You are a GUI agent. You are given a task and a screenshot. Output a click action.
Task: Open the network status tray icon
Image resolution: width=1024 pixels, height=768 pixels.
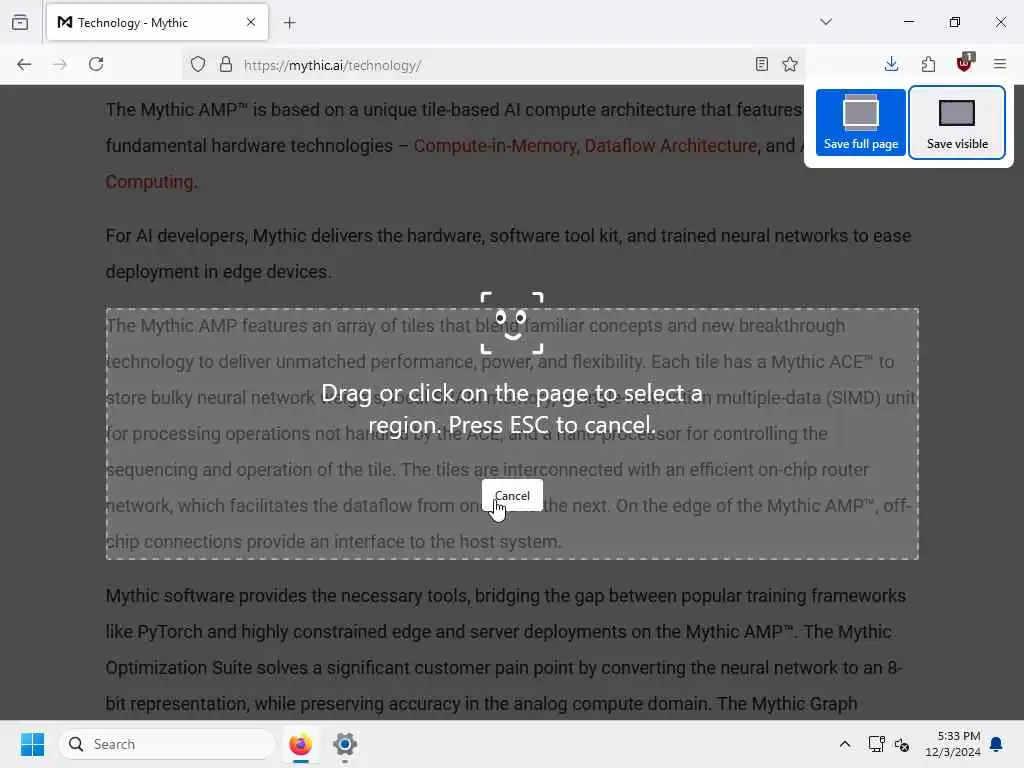876,744
